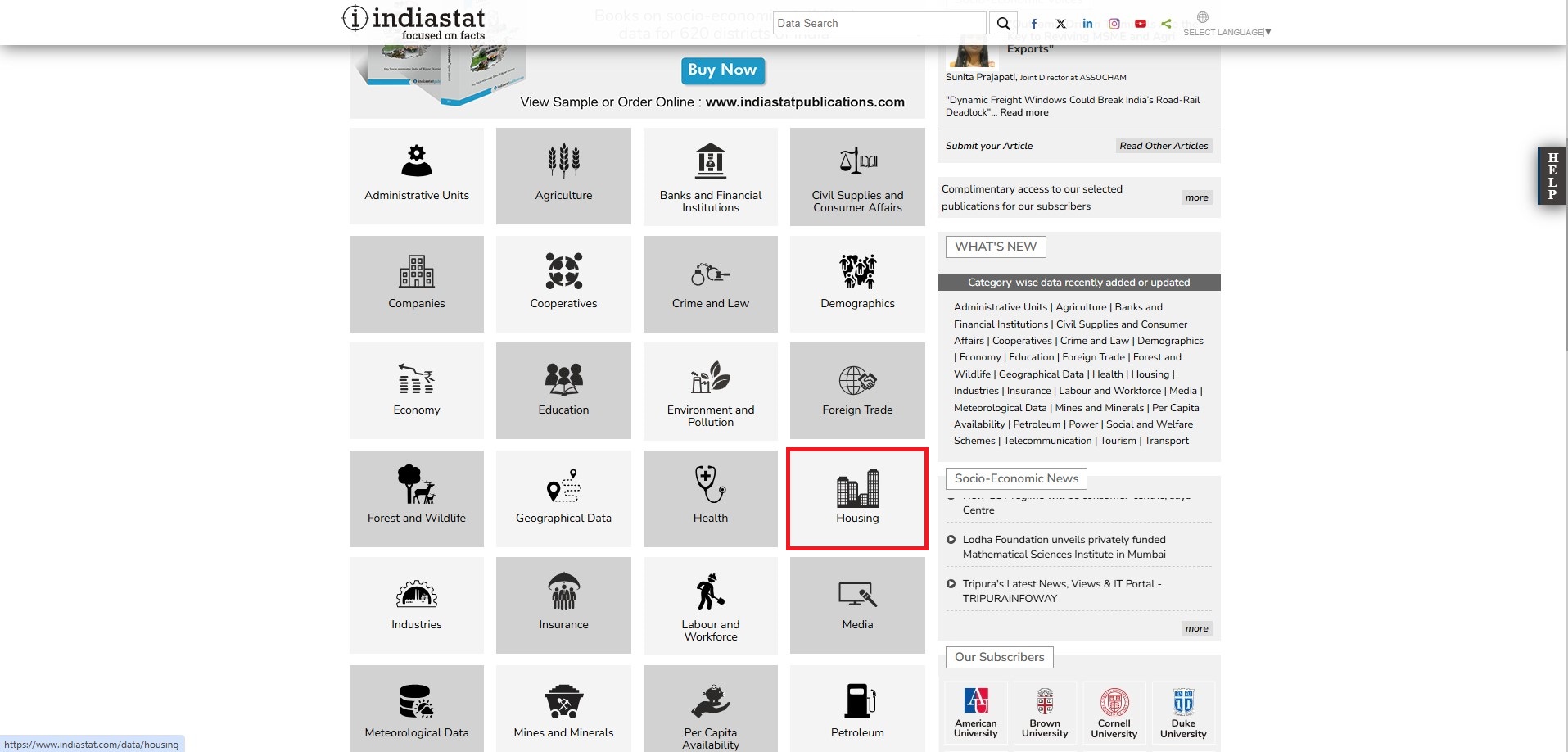Click the search magnifier icon
The image size is (1568, 752).
(1003, 24)
